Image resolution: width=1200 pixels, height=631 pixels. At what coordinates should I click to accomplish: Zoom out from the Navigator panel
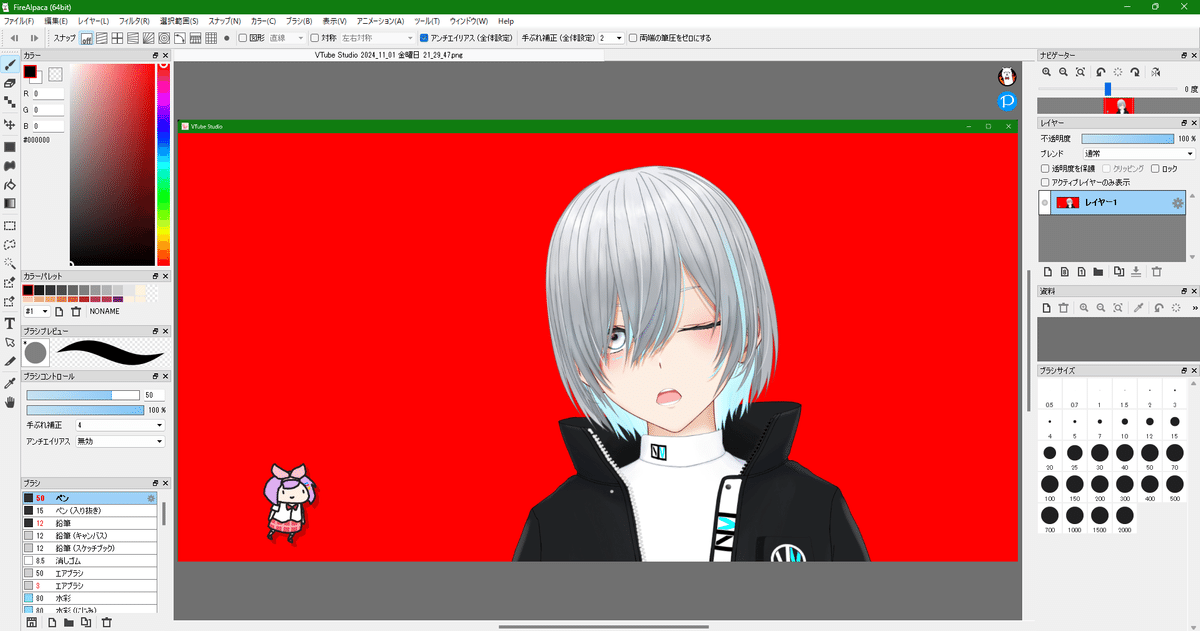click(1064, 72)
